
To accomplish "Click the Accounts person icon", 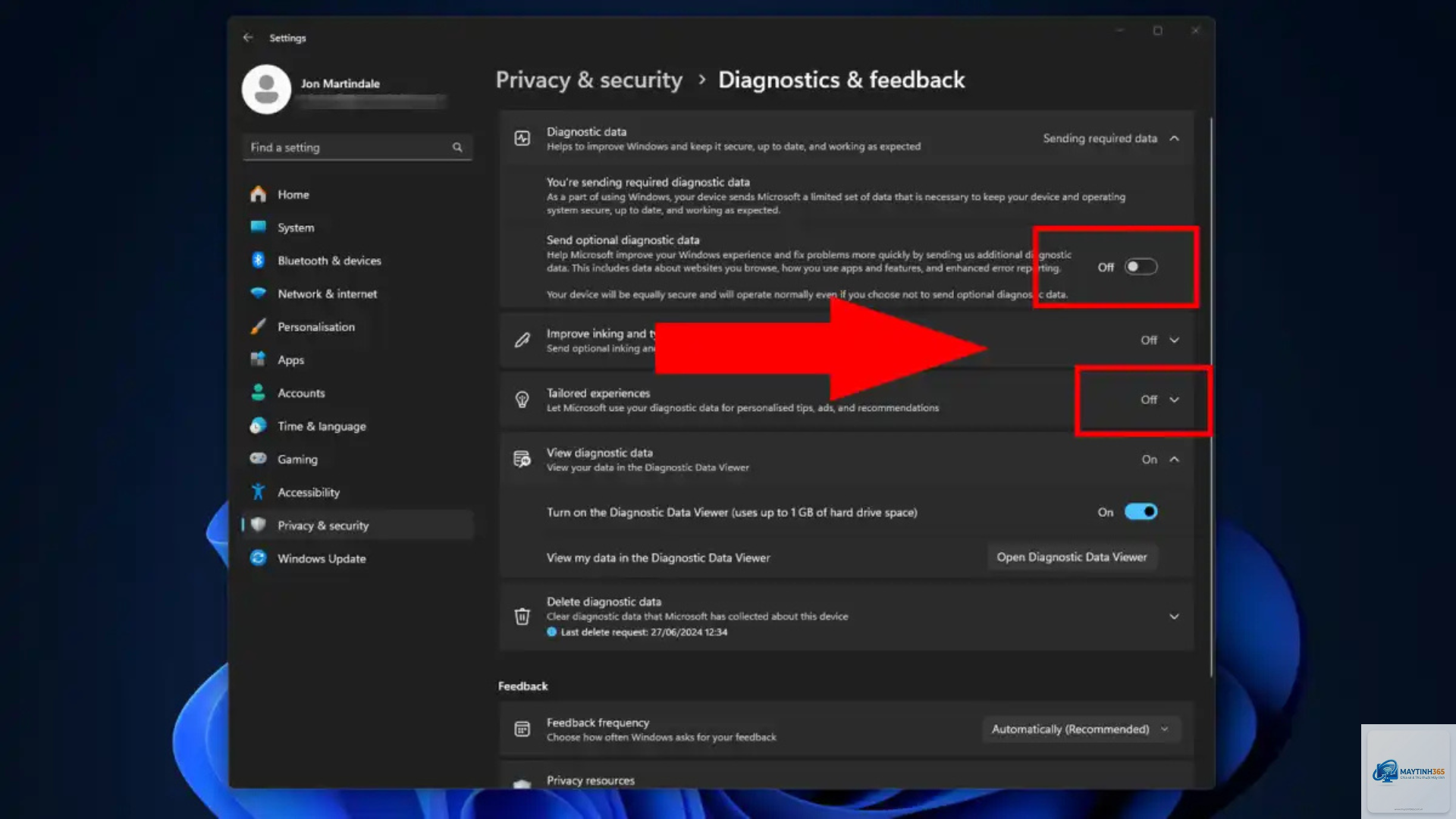I will [259, 393].
